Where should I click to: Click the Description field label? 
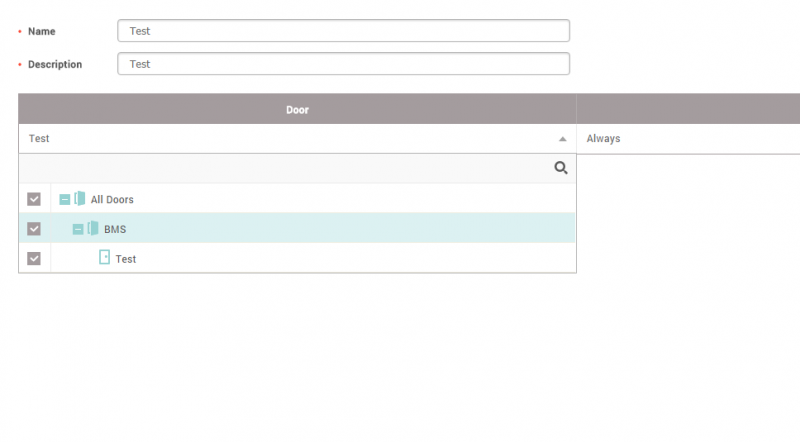tap(55, 64)
